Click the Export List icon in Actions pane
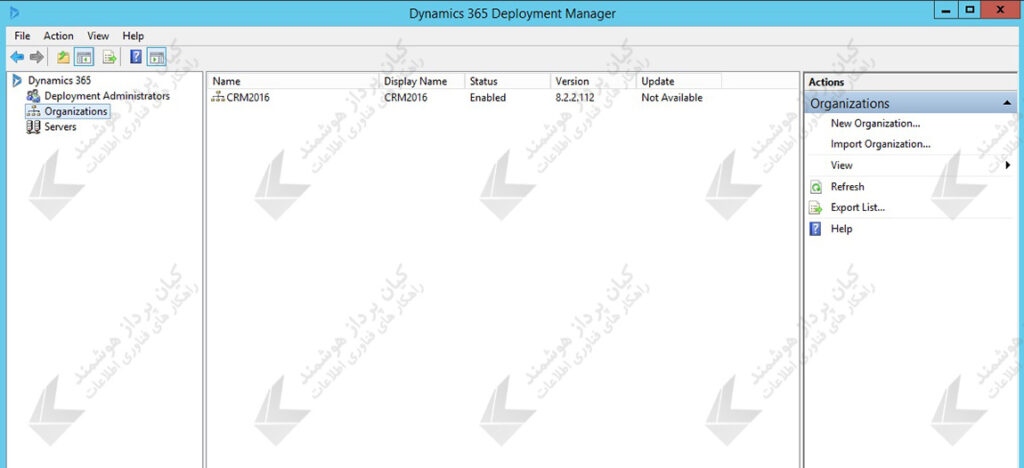Image resolution: width=1024 pixels, height=468 pixels. [816, 208]
